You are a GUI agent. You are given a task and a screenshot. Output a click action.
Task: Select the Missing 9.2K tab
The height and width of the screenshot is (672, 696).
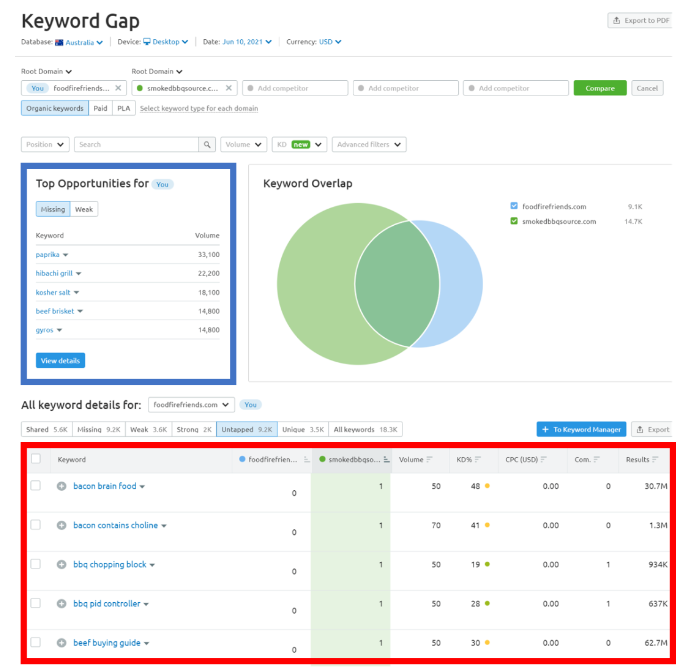pos(99,429)
